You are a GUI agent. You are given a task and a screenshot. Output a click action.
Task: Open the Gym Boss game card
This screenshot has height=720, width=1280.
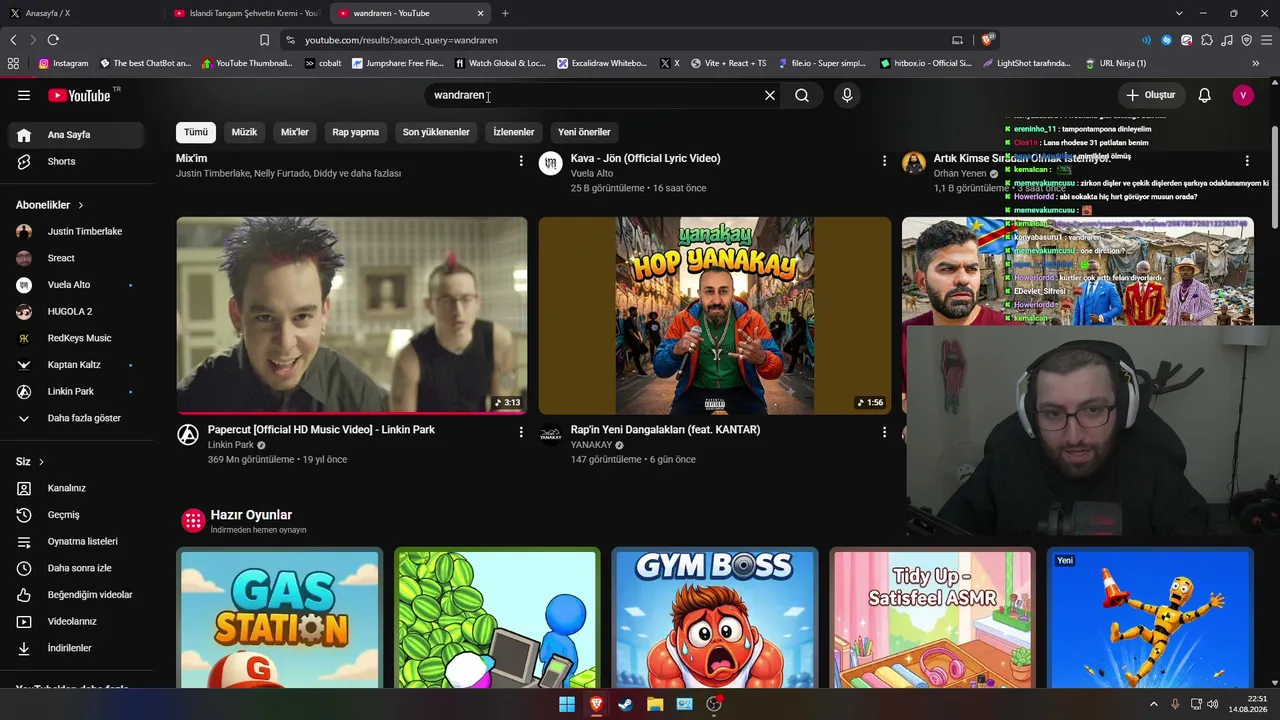point(715,618)
